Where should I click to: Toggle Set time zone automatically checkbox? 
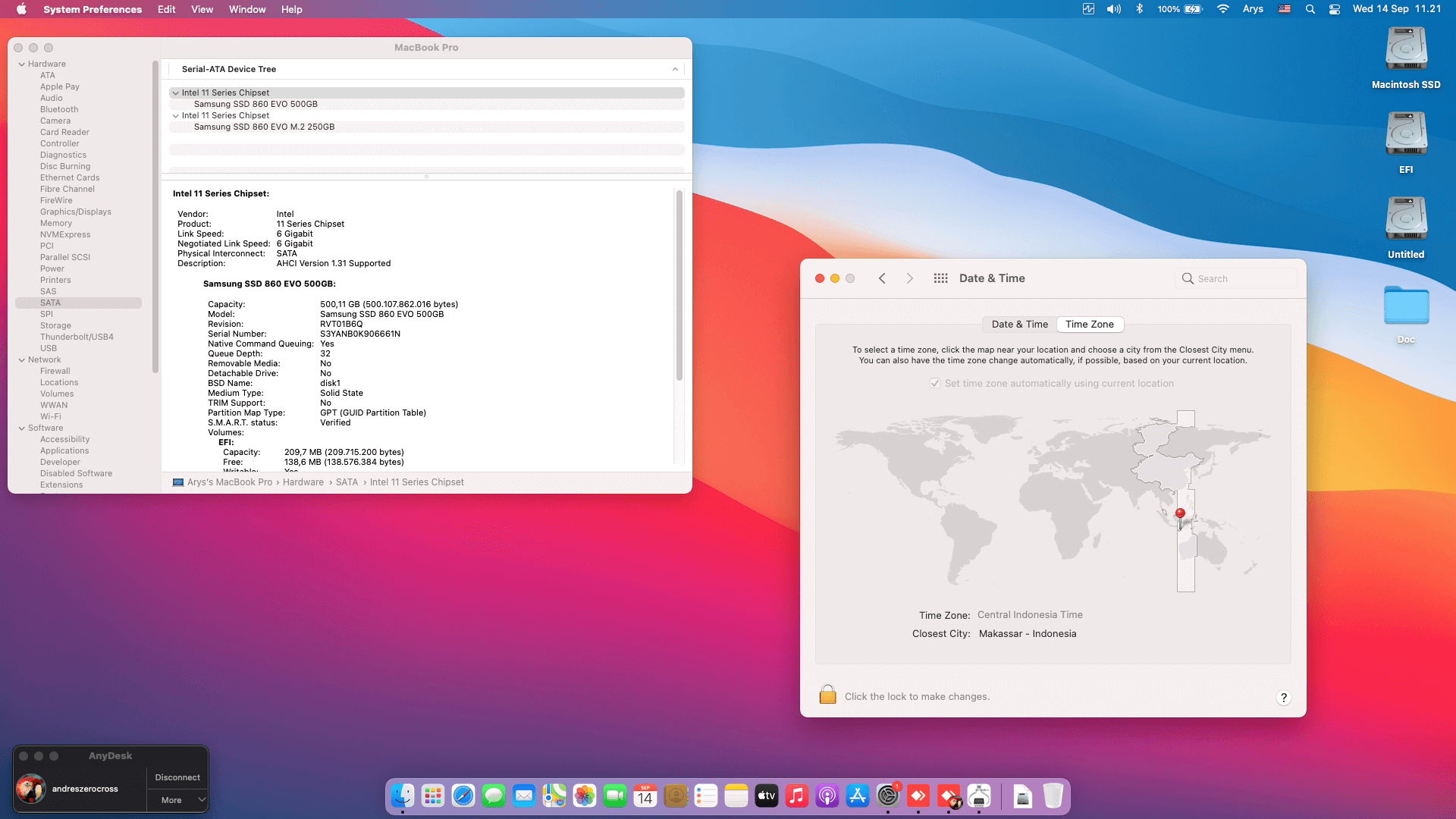935,383
